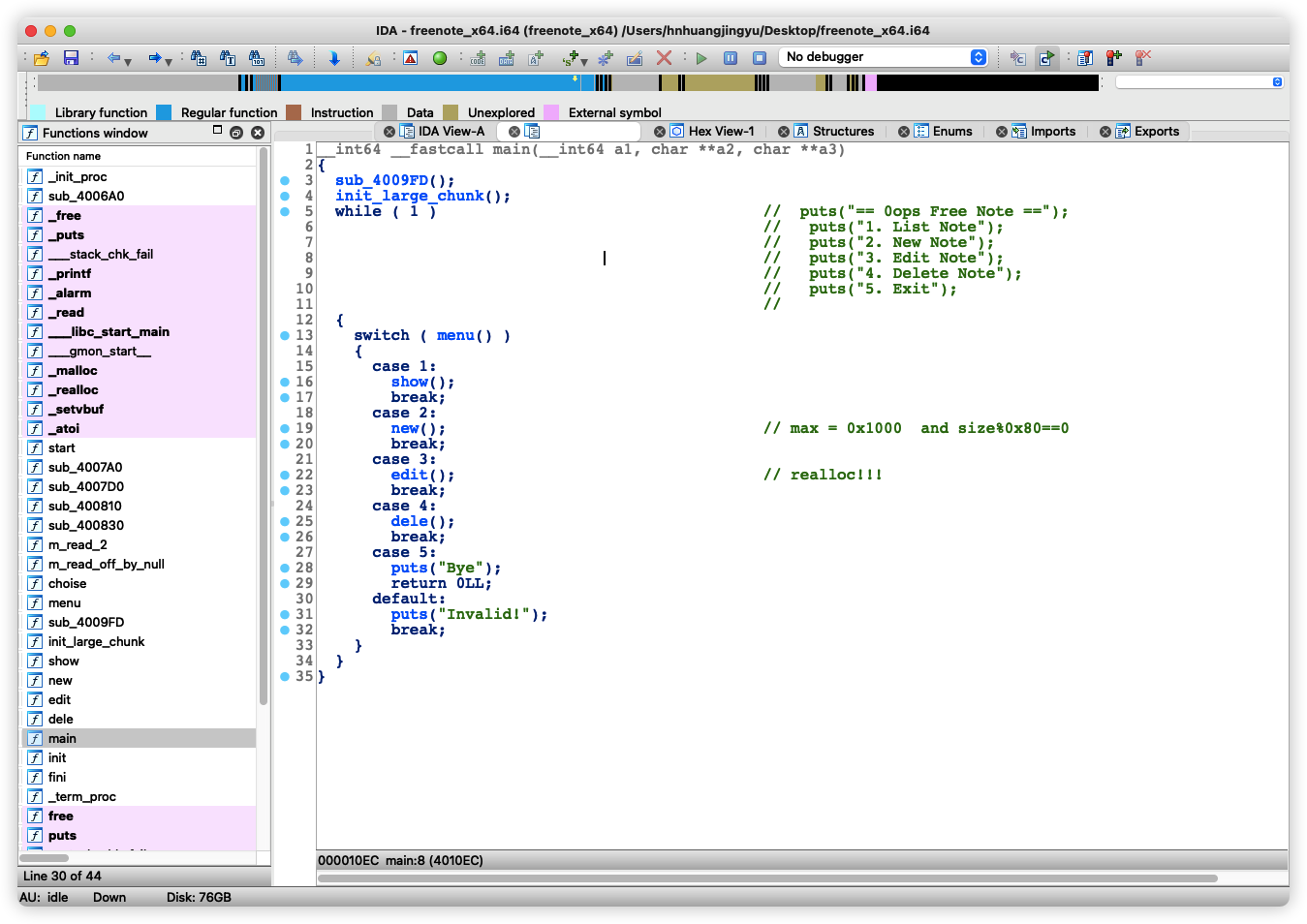Click the text search binoculars icon

point(228,58)
